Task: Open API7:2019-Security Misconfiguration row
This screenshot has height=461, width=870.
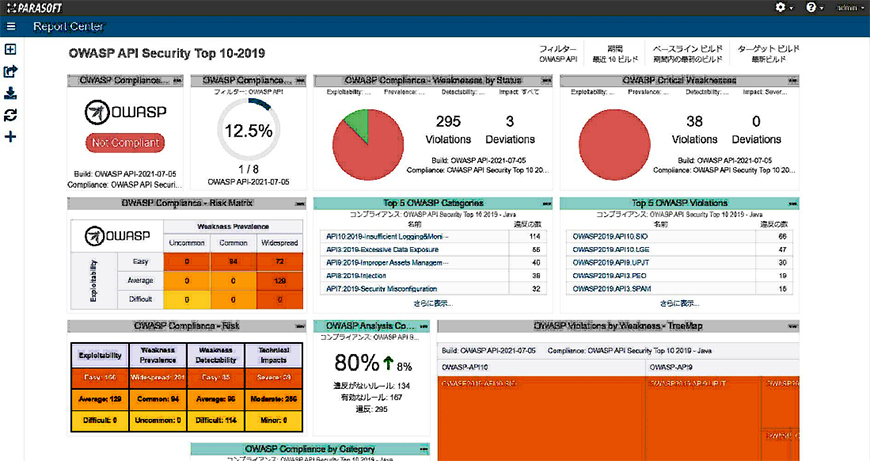Action: coord(433,288)
